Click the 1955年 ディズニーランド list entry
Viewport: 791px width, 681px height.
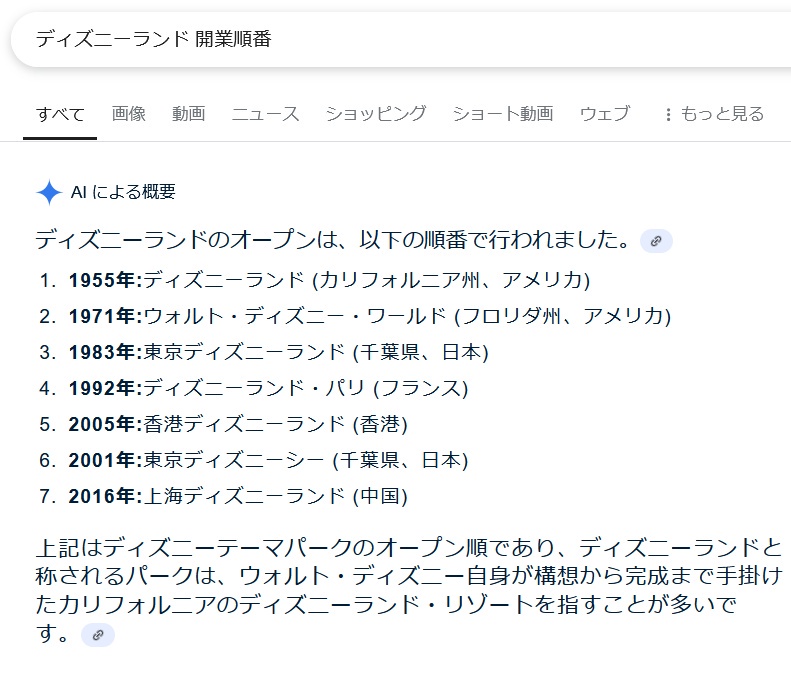click(329, 279)
